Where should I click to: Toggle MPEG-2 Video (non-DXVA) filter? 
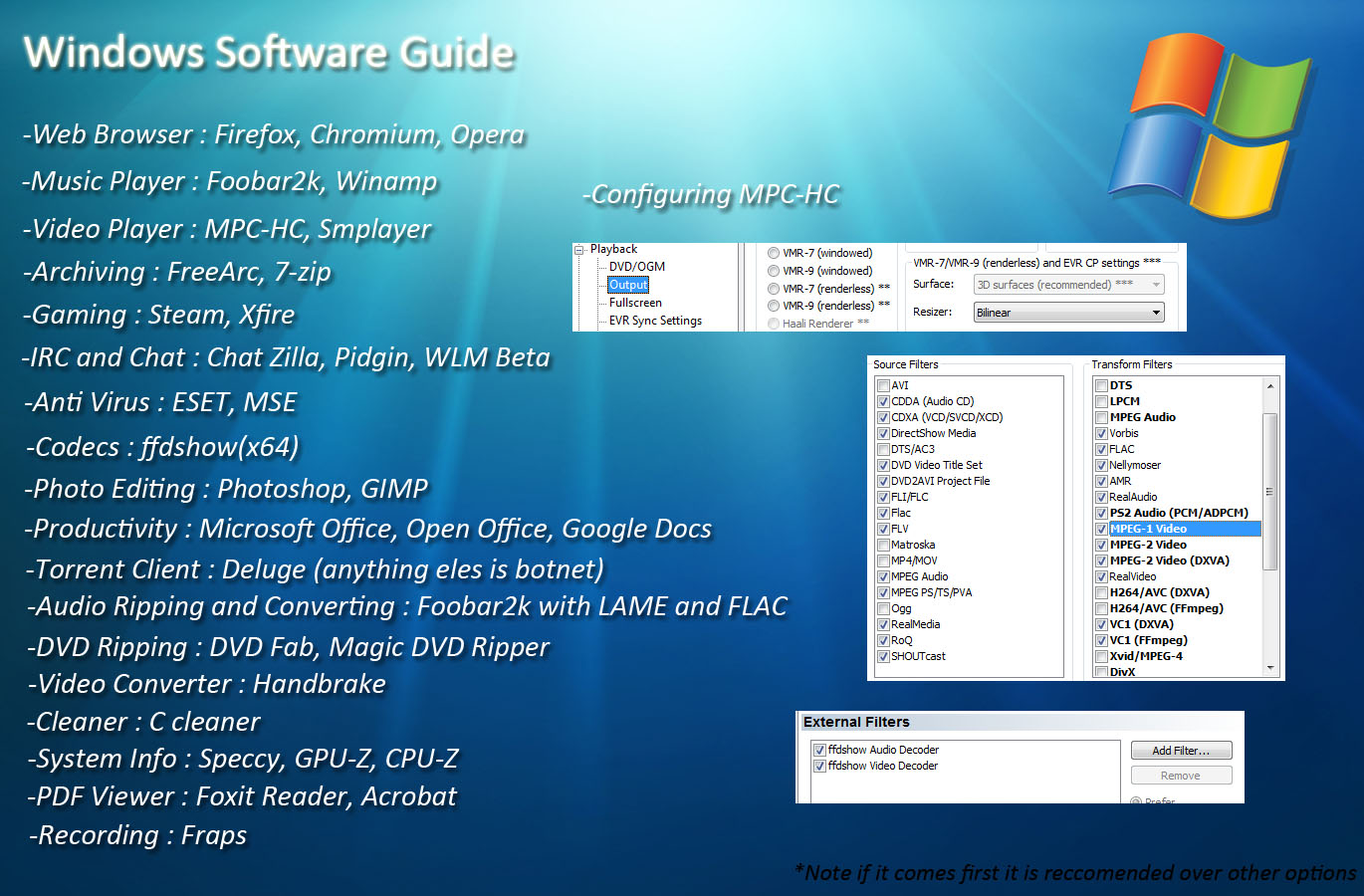1101,546
